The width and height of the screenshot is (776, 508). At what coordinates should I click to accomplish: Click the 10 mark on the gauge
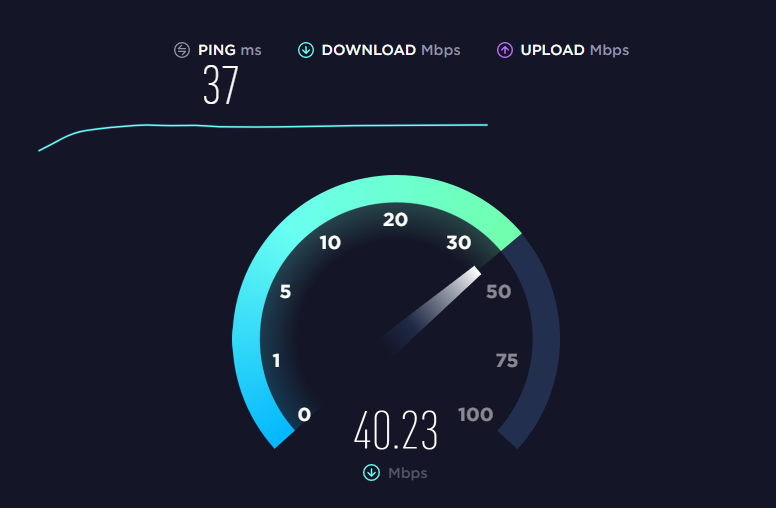pyautogui.click(x=330, y=243)
